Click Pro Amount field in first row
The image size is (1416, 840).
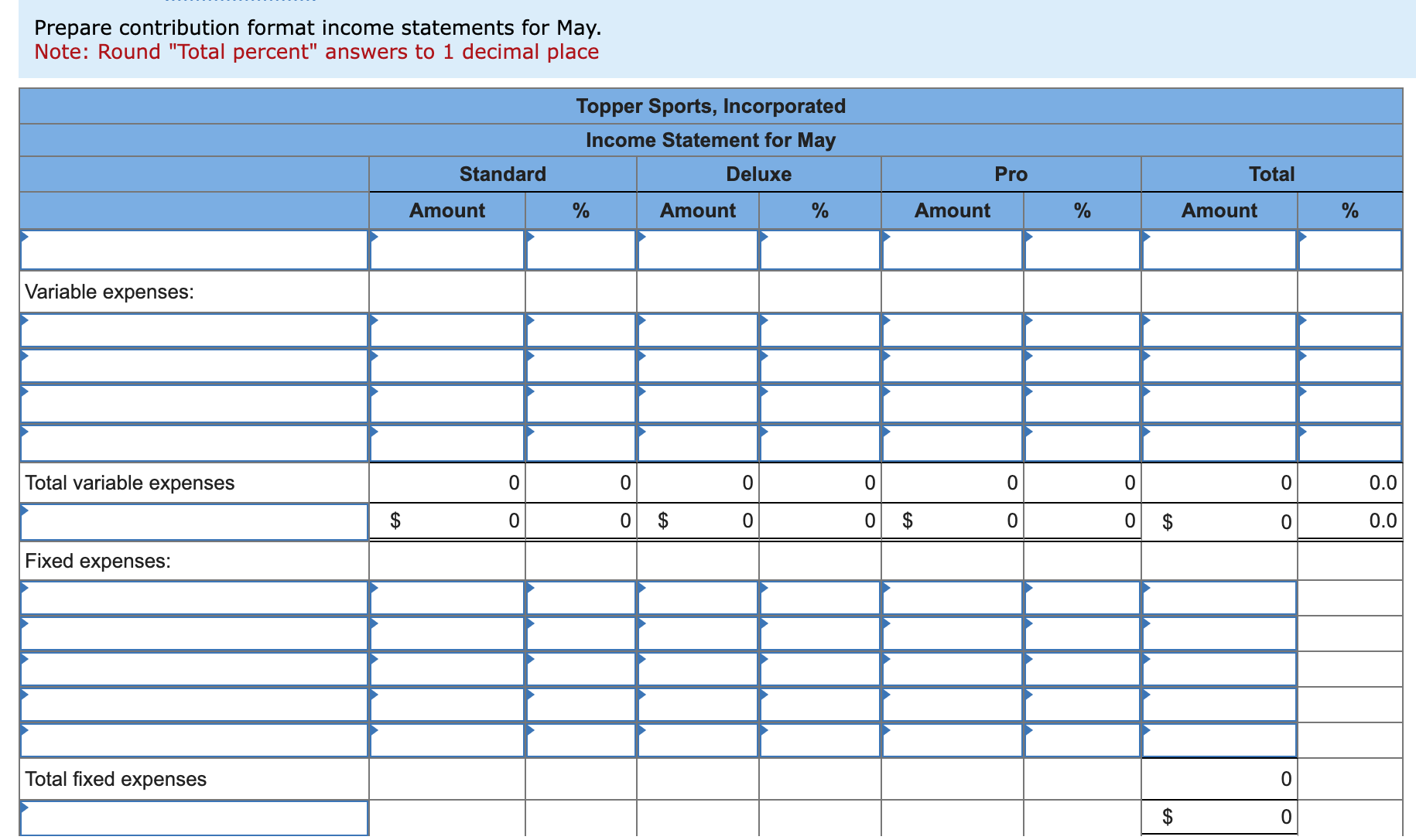(x=953, y=250)
